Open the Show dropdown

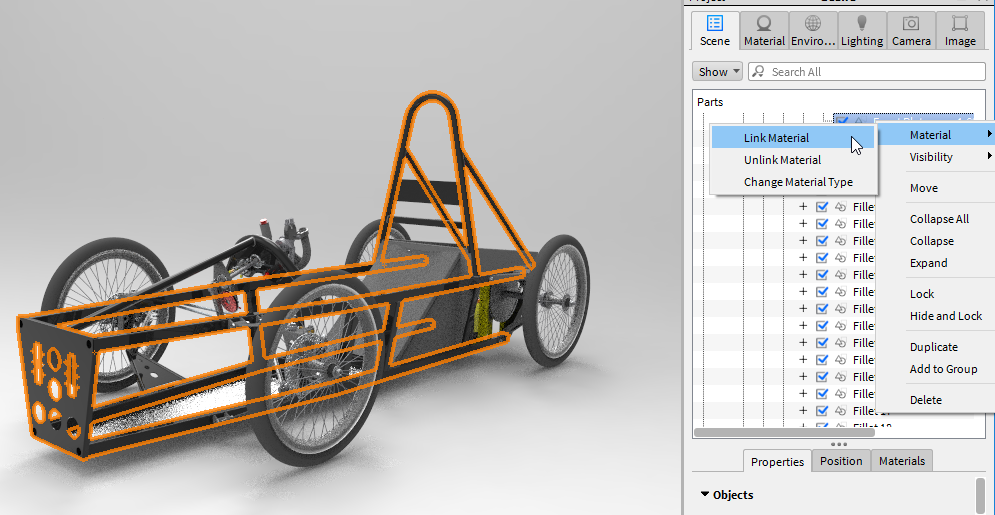coord(718,72)
